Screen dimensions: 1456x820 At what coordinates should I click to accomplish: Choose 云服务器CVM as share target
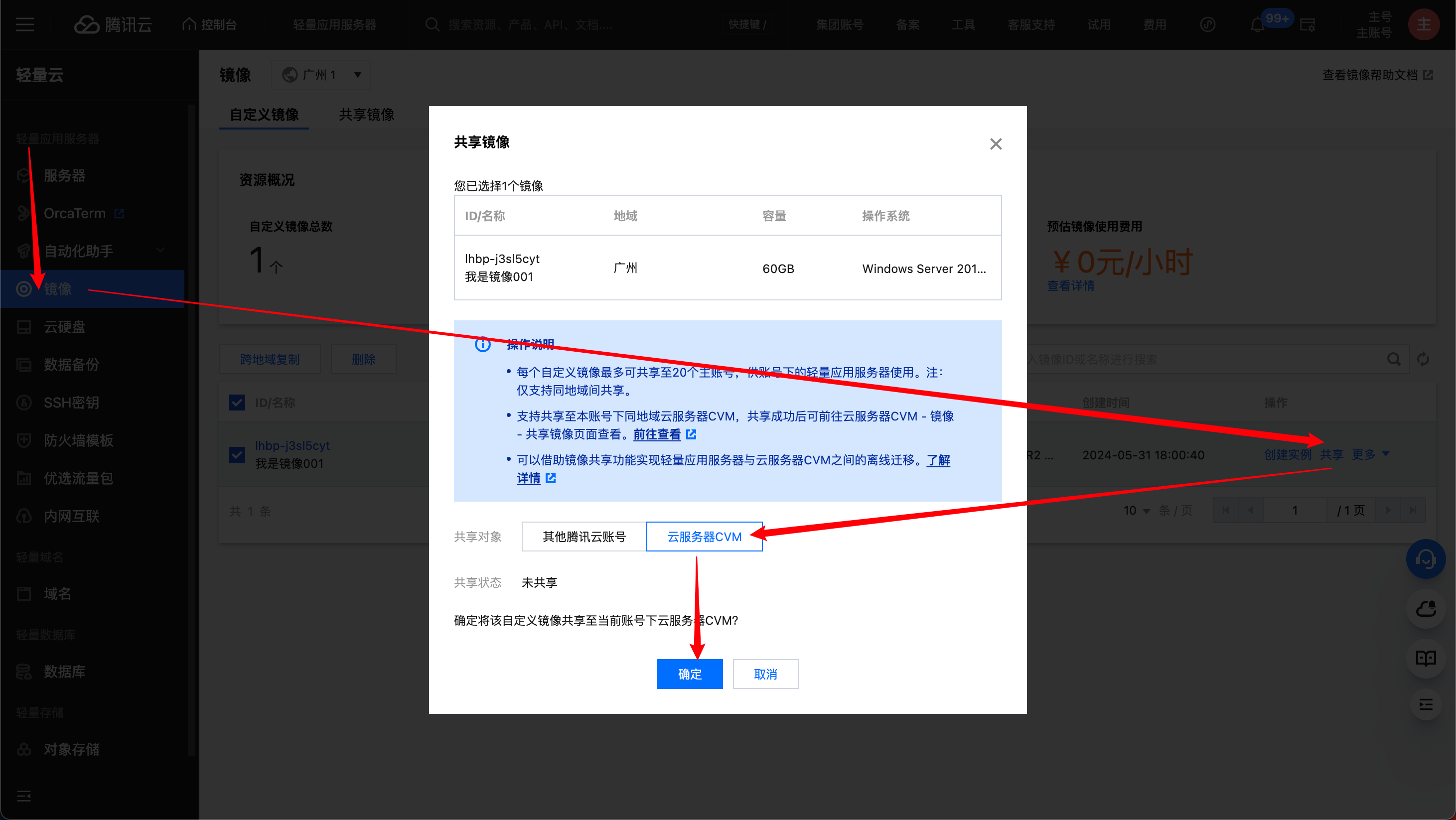point(704,537)
